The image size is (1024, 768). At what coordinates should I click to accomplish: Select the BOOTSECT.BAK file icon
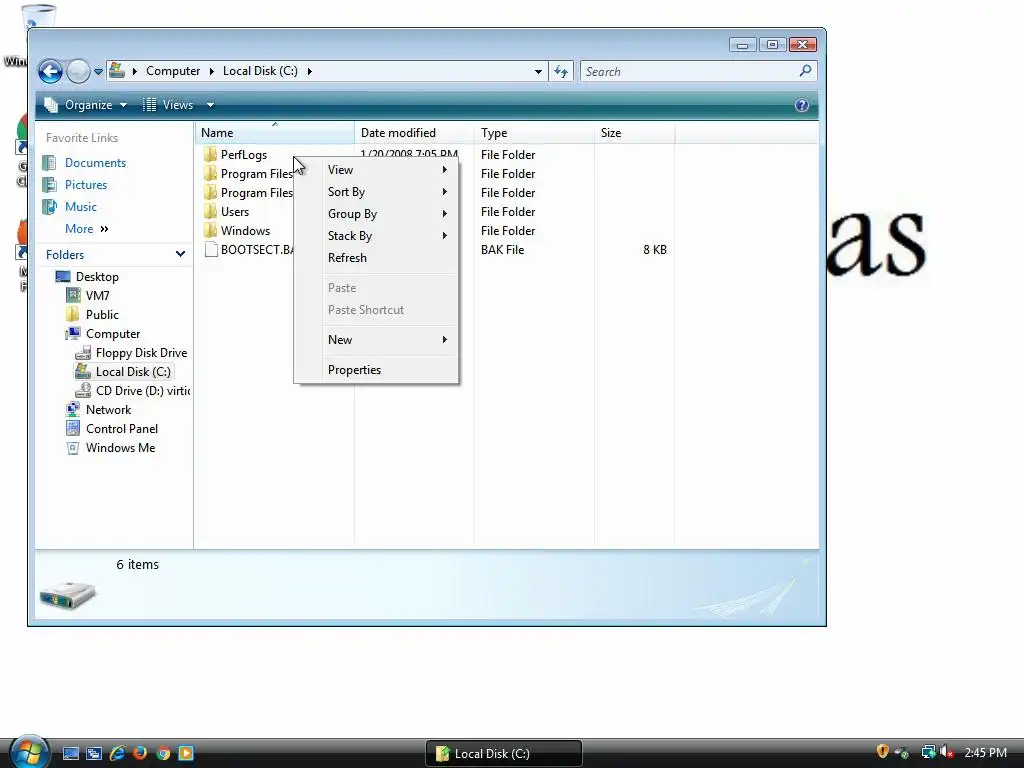click(x=210, y=249)
